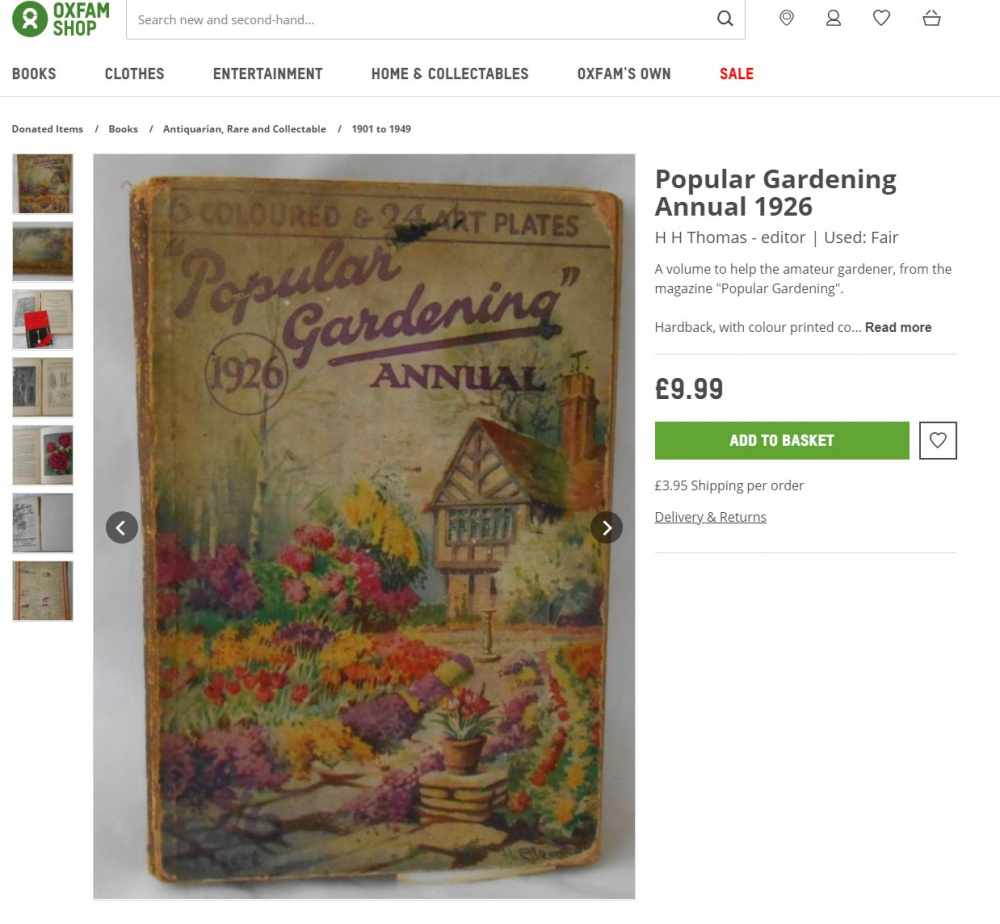Open the wishlist heart icon in header
Image resolution: width=1000 pixels, height=924 pixels.
881,18
